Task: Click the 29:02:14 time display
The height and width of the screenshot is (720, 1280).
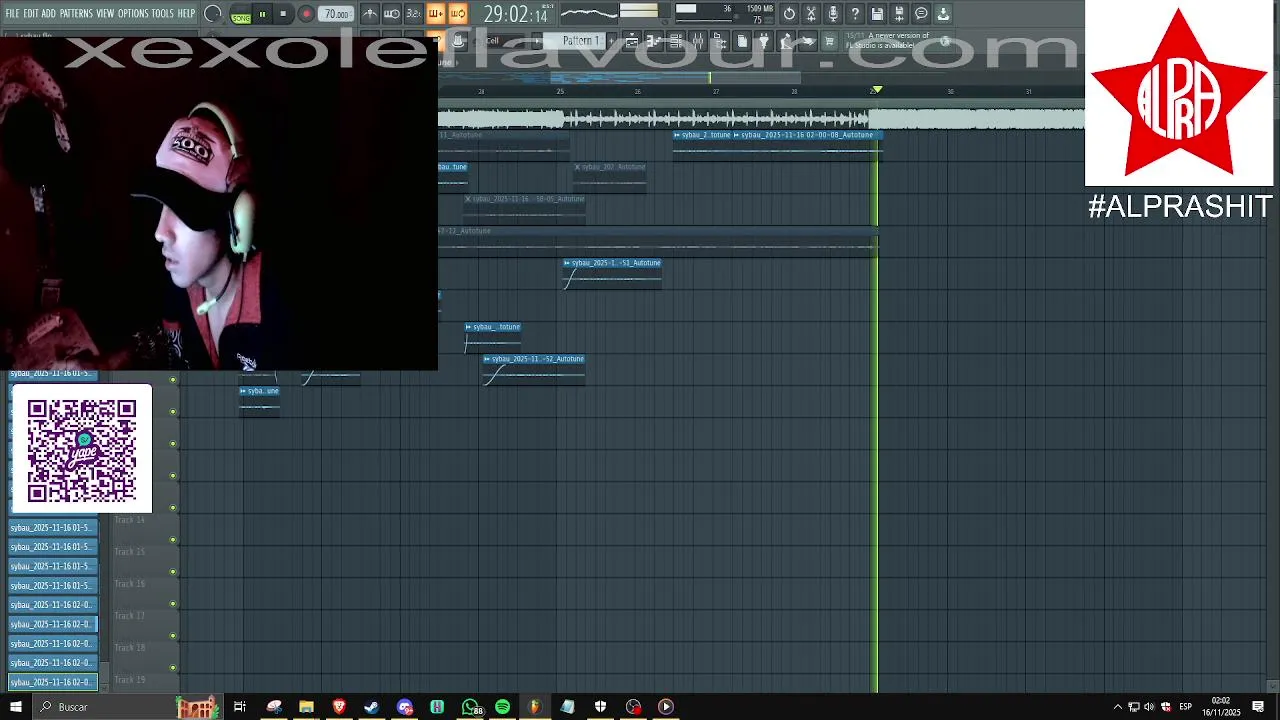Action: (515, 14)
